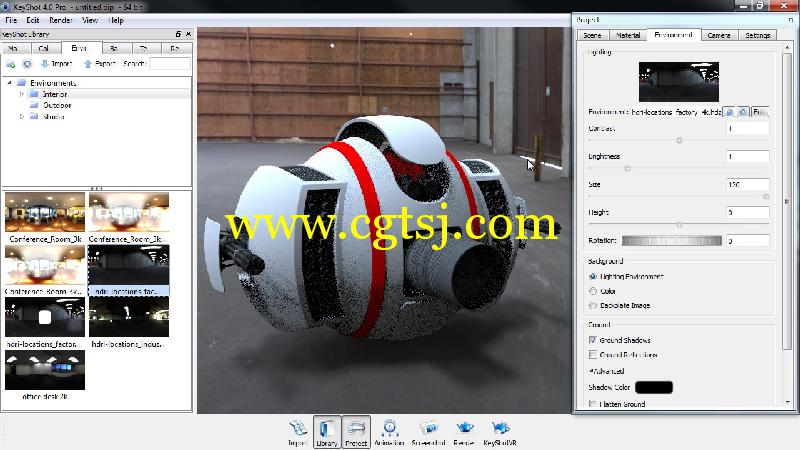
Task: Open the View menu
Action: (90, 20)
